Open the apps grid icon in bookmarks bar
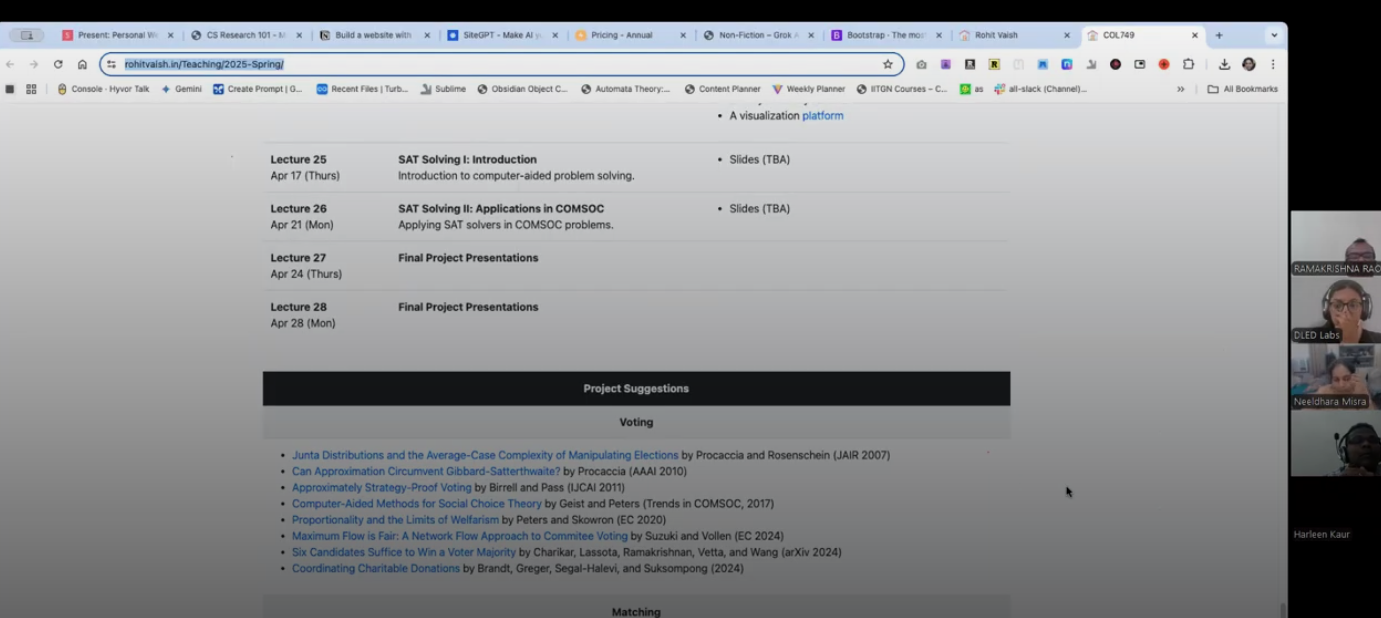The image size is (1381, 618). coord(31,89)
